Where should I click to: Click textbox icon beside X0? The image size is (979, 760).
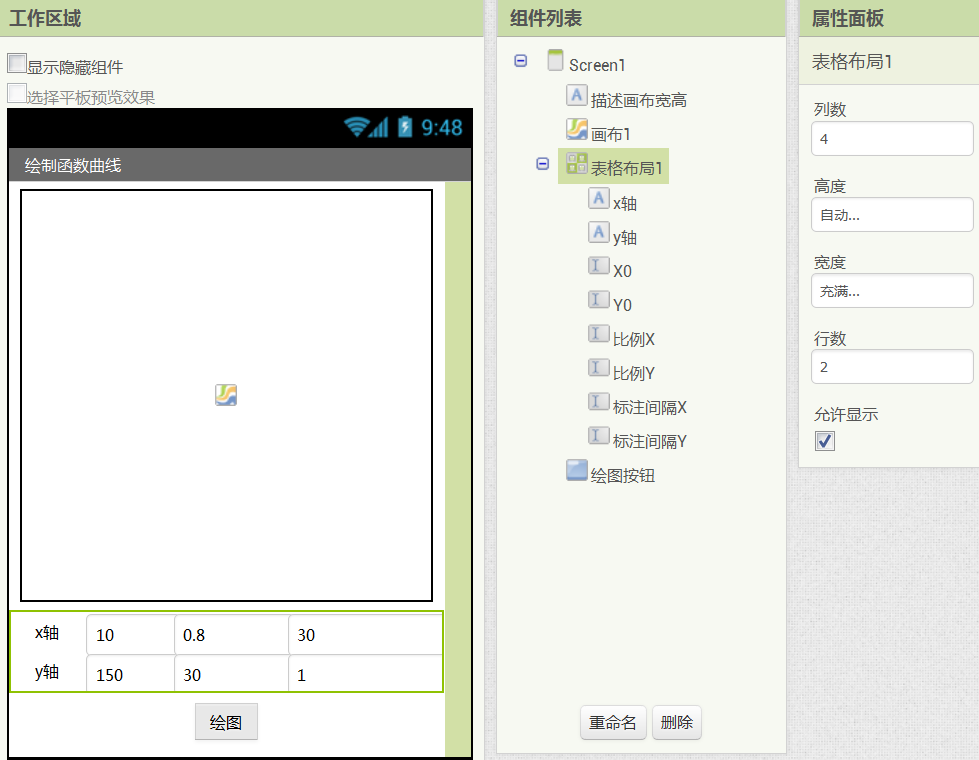pyautogui.click(x=598, y=265)
